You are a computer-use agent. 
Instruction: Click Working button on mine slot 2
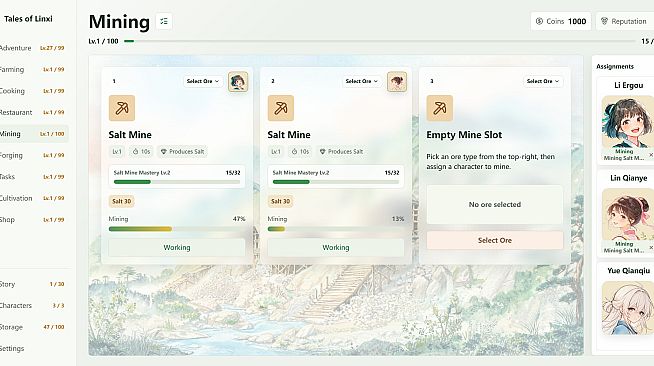(336, 248)
